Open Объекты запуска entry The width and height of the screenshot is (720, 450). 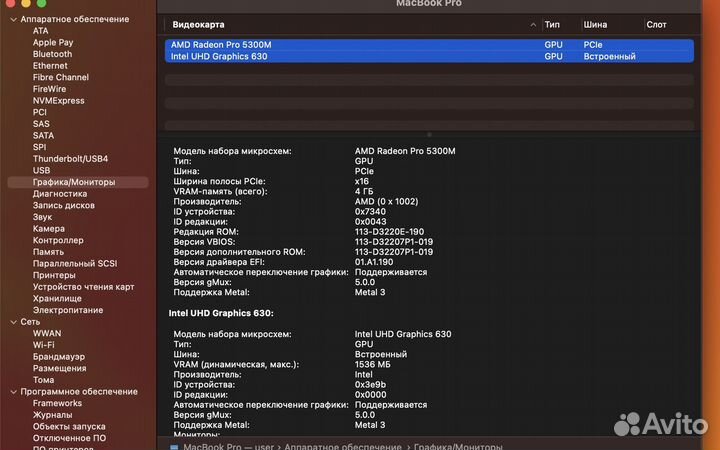pyautogui.click(x=69, y=427)
